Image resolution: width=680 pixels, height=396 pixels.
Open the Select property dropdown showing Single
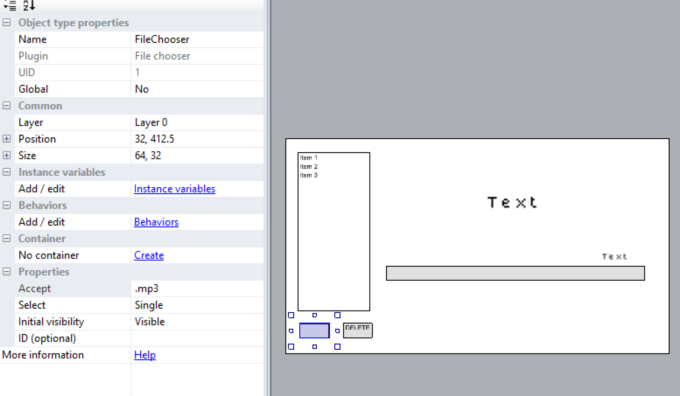pyautogui.click(x=197, y=305)
